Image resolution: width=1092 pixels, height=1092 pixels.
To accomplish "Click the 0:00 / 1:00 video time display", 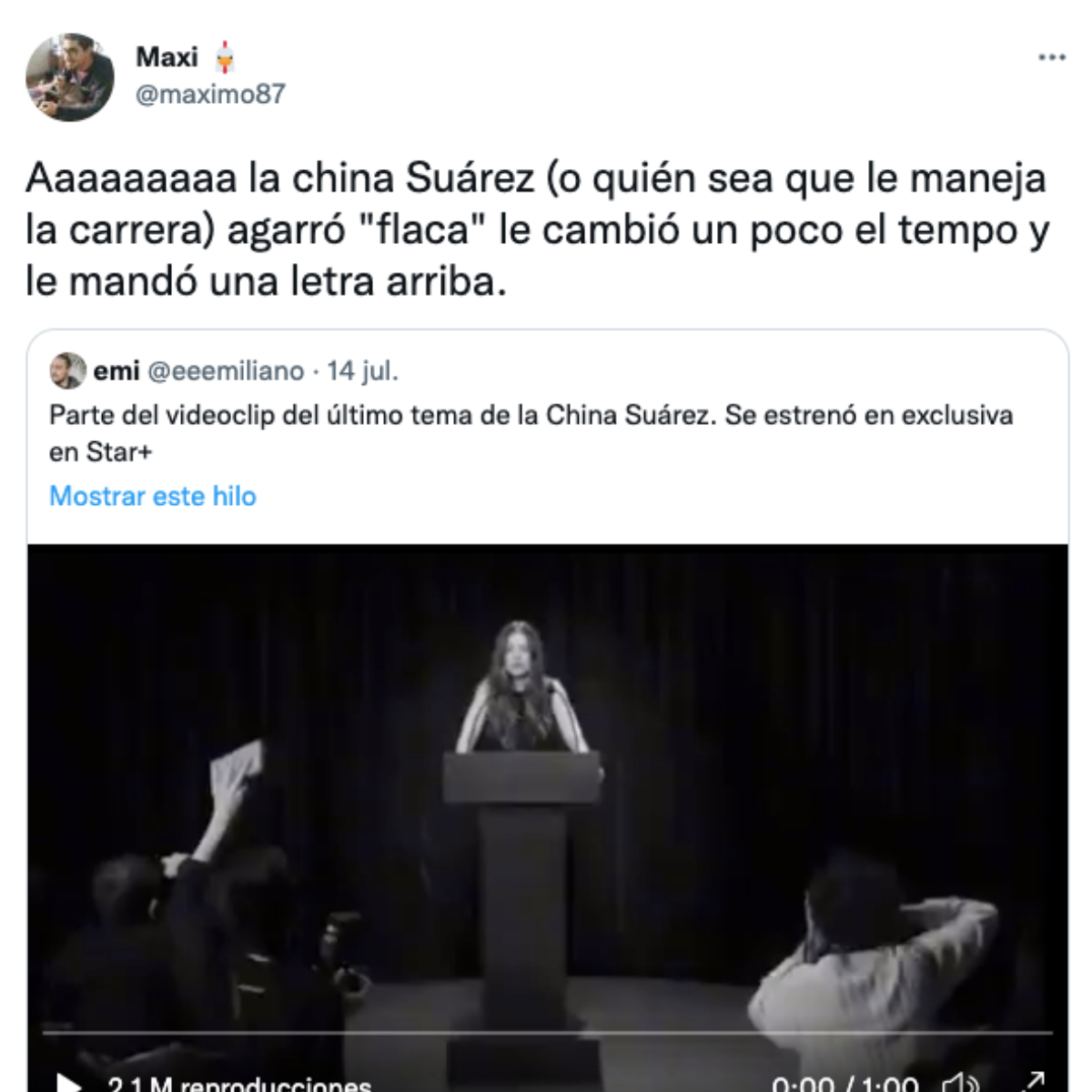I will point(845,1084).
